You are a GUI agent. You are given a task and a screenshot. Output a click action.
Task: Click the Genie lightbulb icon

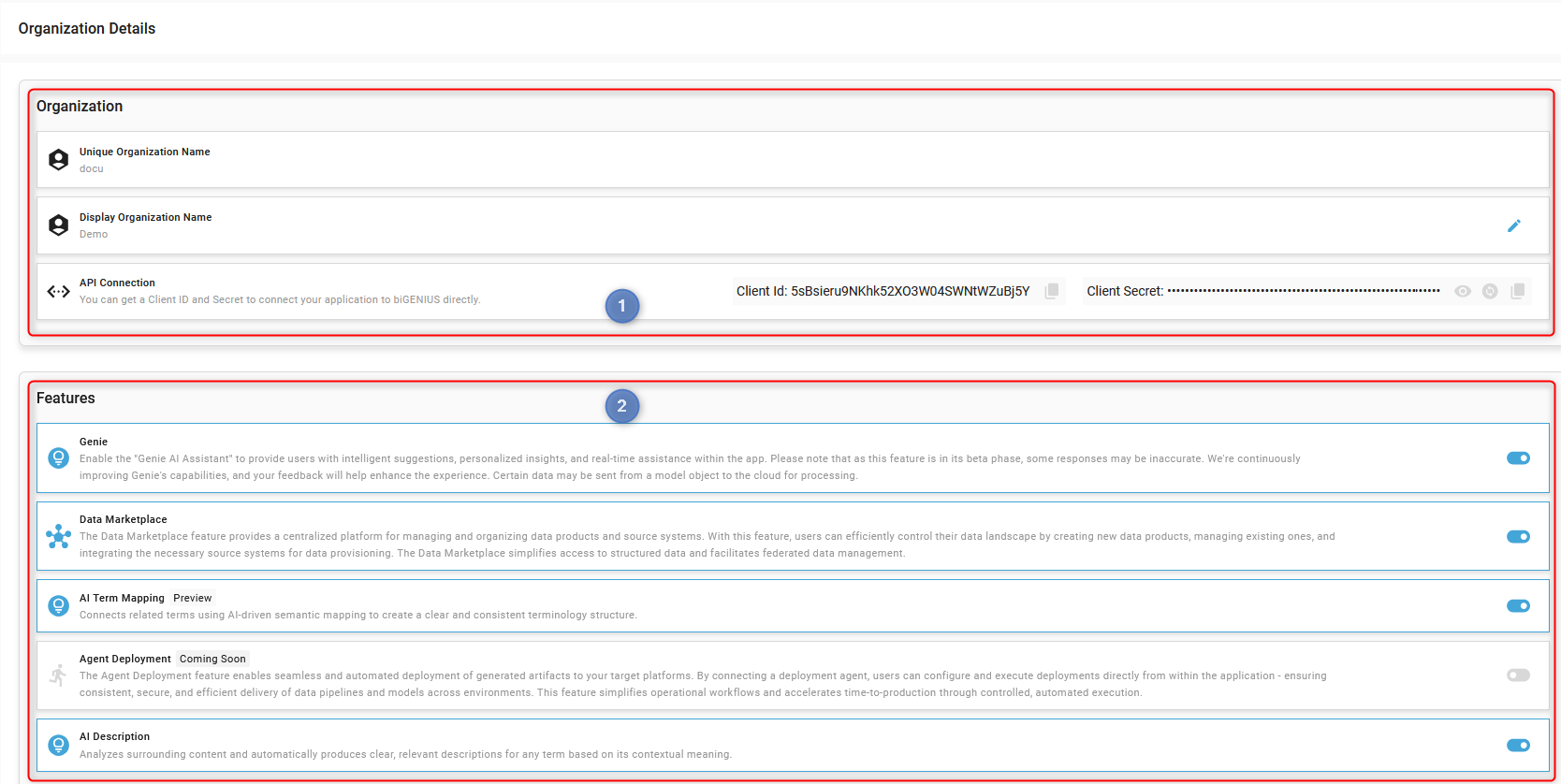tap(58, 458)
